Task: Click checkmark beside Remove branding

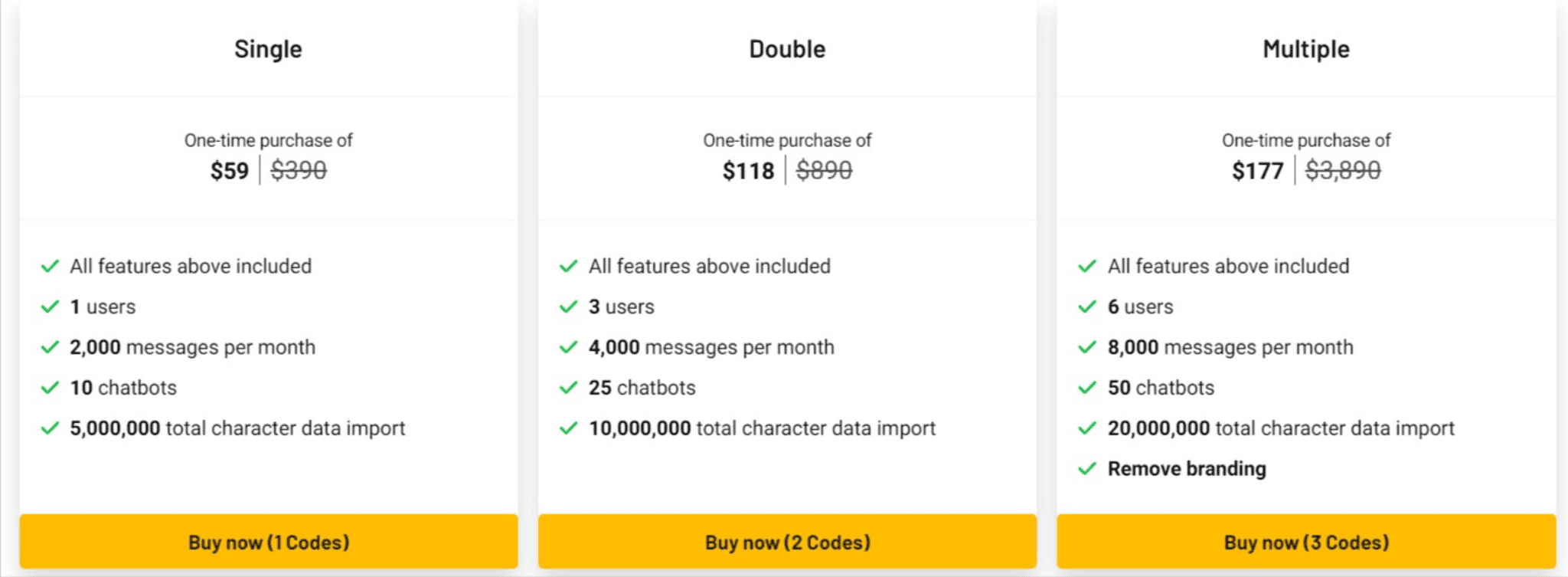Action: click(x=1087, y=468)
